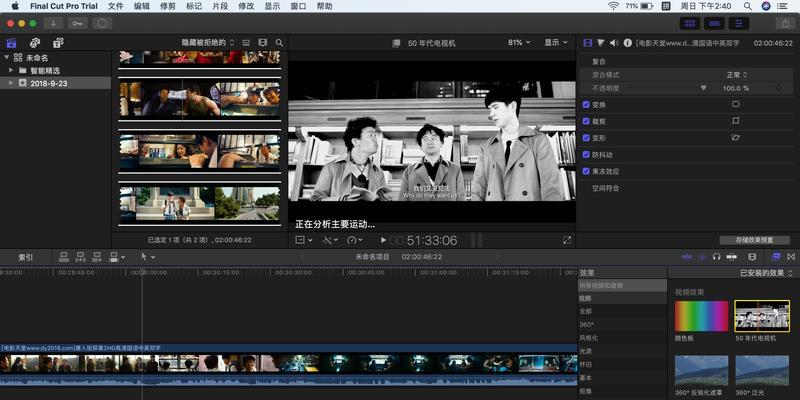Show the Transform on-screen controls icon
The height and width of the screenshot is (400, 800).
pyautogui.click(x=735, y=104)
